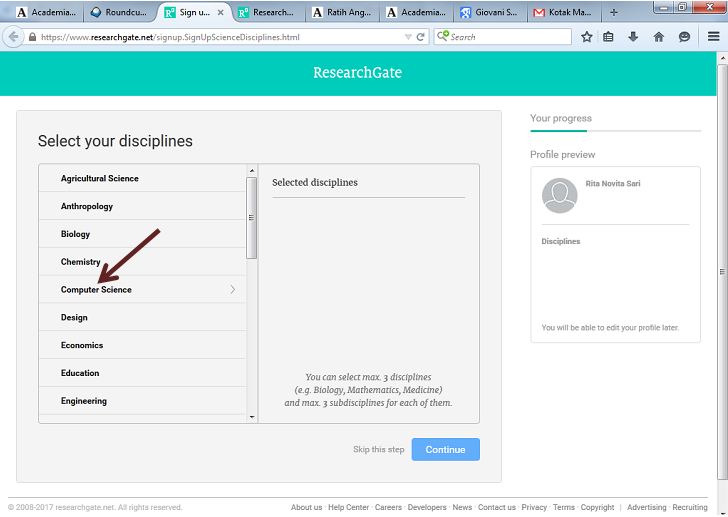728x517 pixels.
Task: Open the Copyright footer link
Action: point(597,507)
